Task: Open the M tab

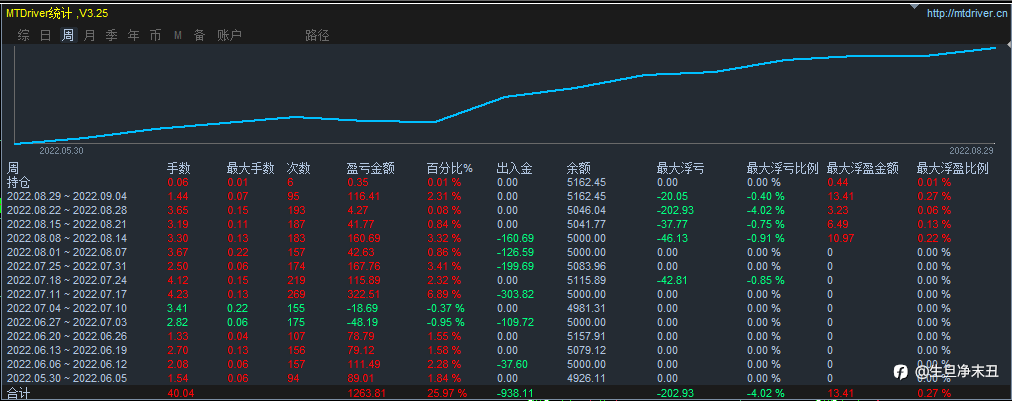Action: (x=177, y=36)
